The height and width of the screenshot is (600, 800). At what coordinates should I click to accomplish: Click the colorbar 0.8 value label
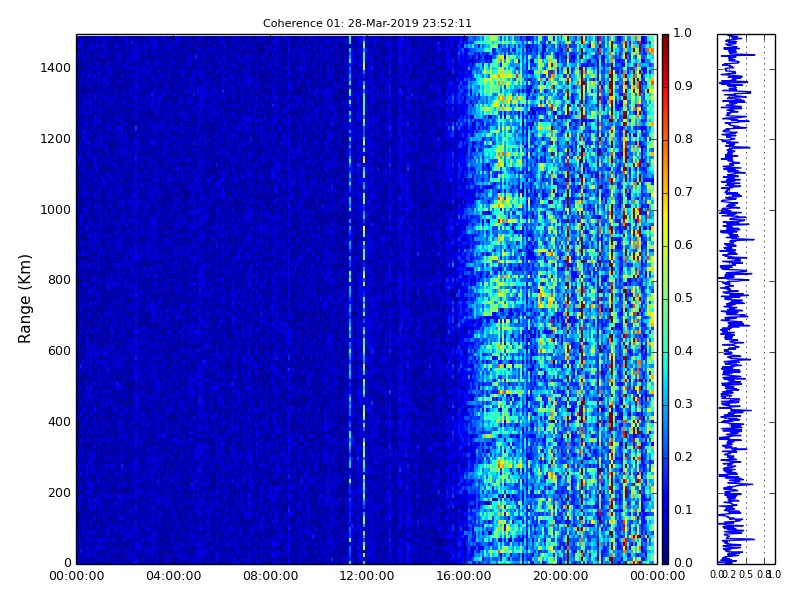683,139
